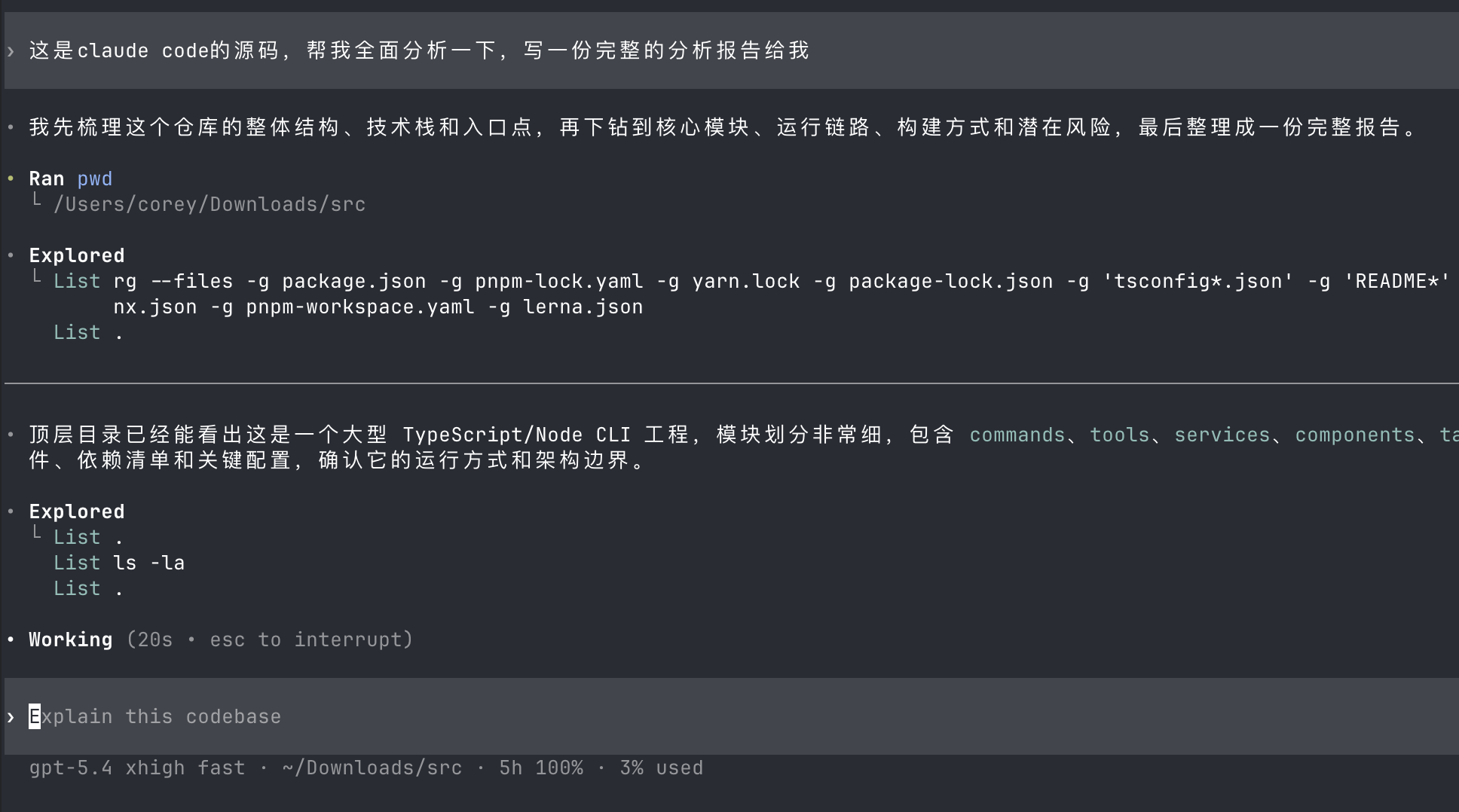
Task: Click the /Users/corey/Downloads/src output path
Action: (x=210, y=205)
